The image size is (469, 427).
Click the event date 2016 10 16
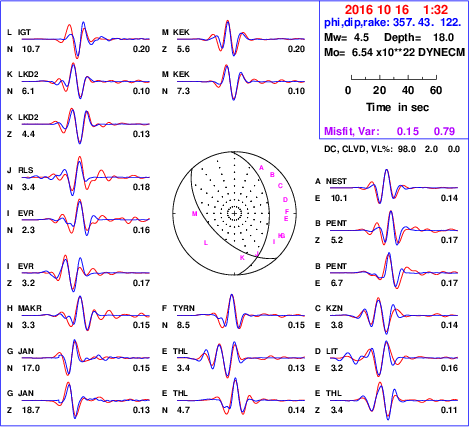(376, 10)
